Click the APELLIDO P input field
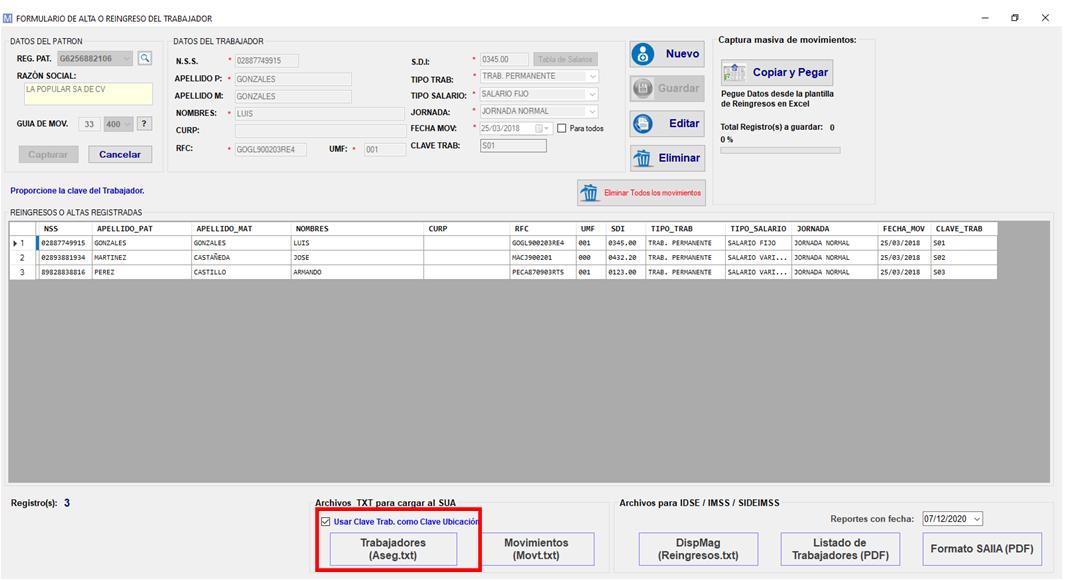Image resolution: width=1066 pixels, height=581 pixels. [x=293, y=79]
